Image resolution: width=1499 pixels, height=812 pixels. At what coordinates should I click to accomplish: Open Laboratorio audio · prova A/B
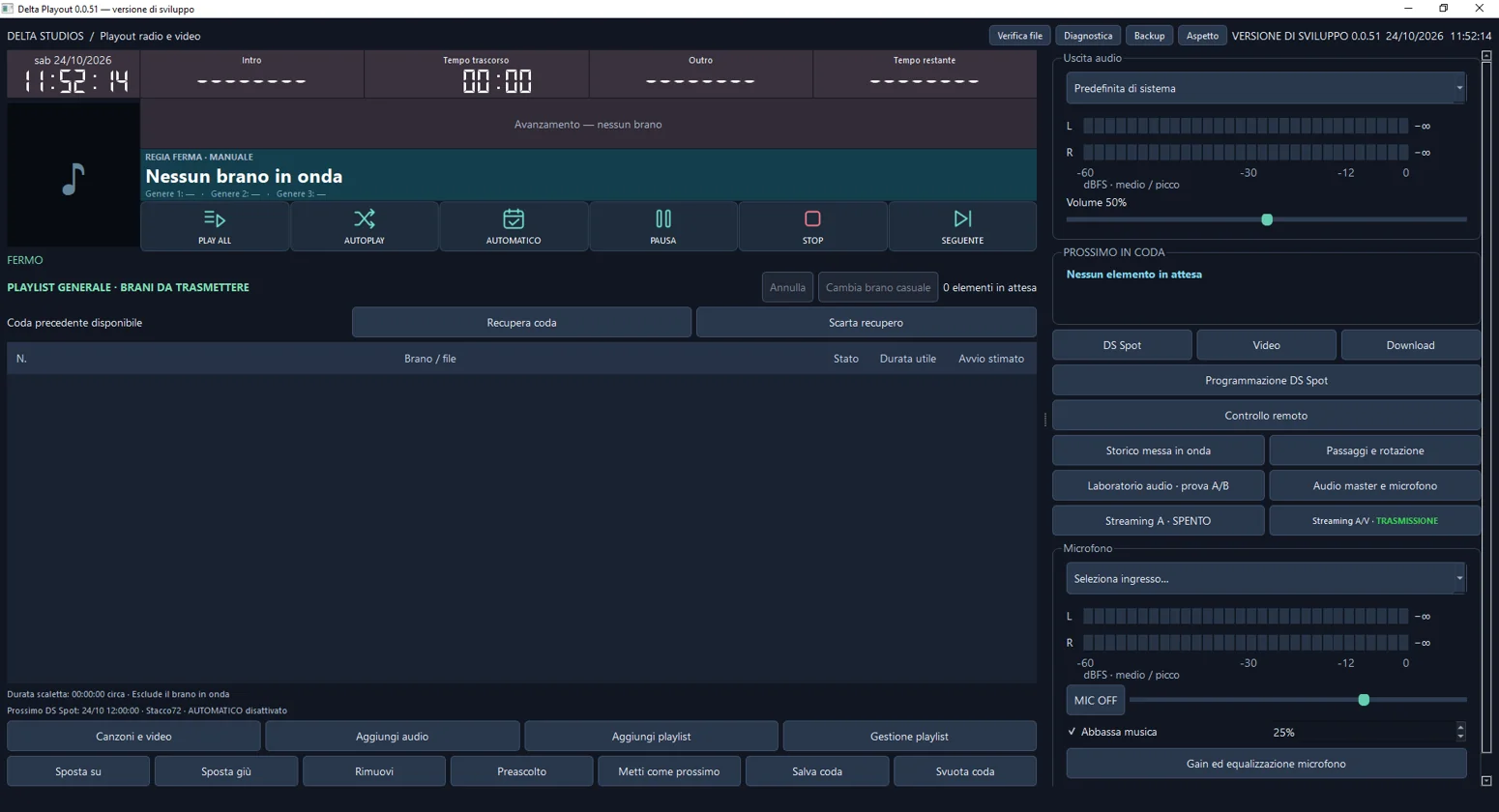(x=1158, y=485)
